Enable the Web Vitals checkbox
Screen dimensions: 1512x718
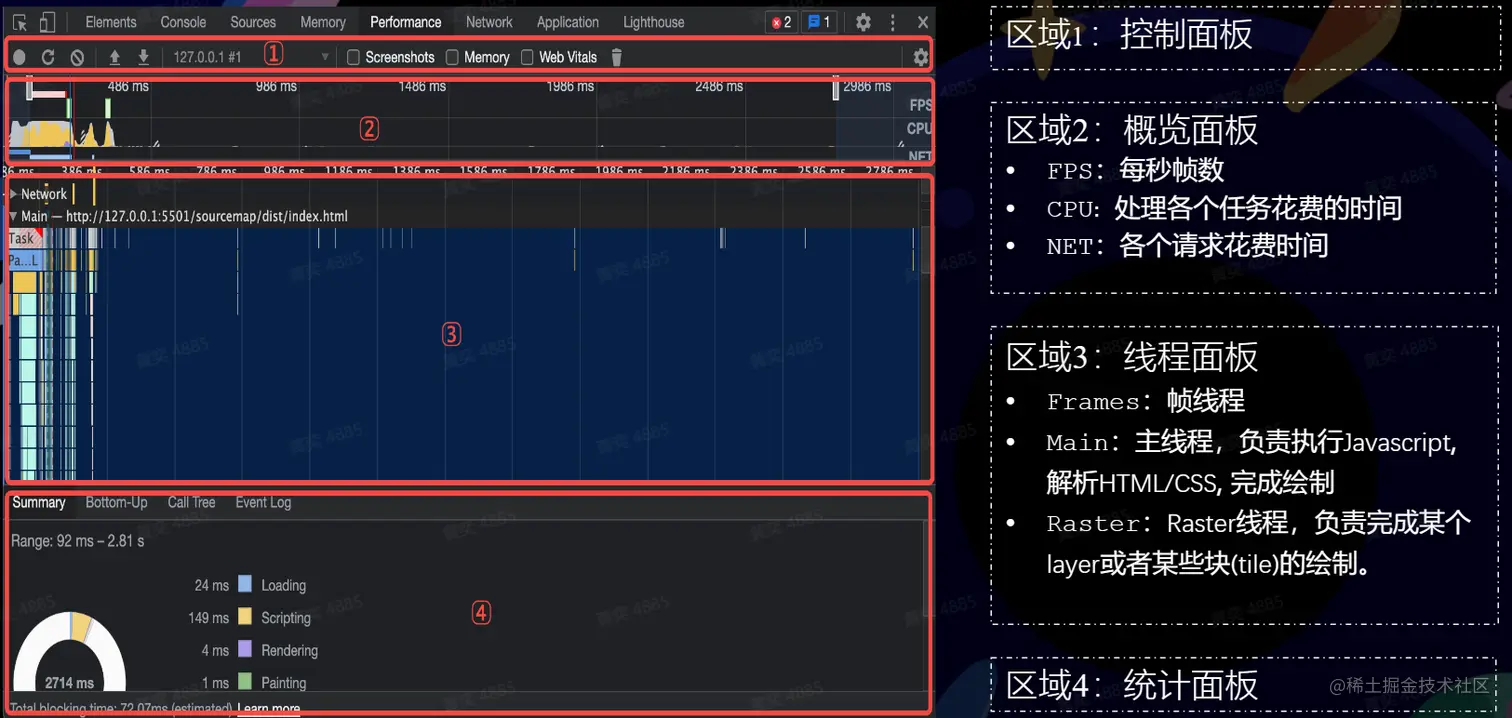click(527, 57)
